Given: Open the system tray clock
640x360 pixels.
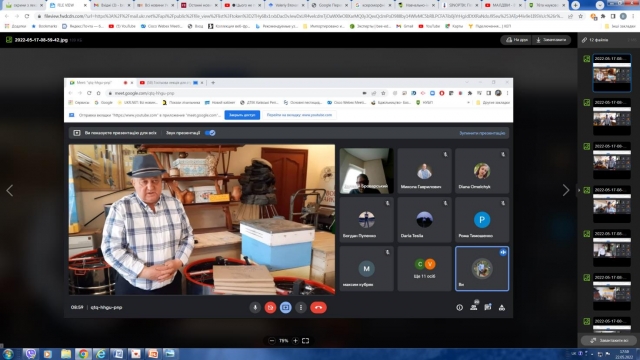Looking at the screenshot, I should 624,354.
